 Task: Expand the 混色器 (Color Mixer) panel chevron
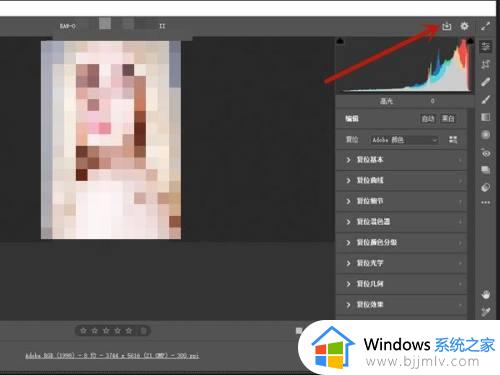click(348, 222)
